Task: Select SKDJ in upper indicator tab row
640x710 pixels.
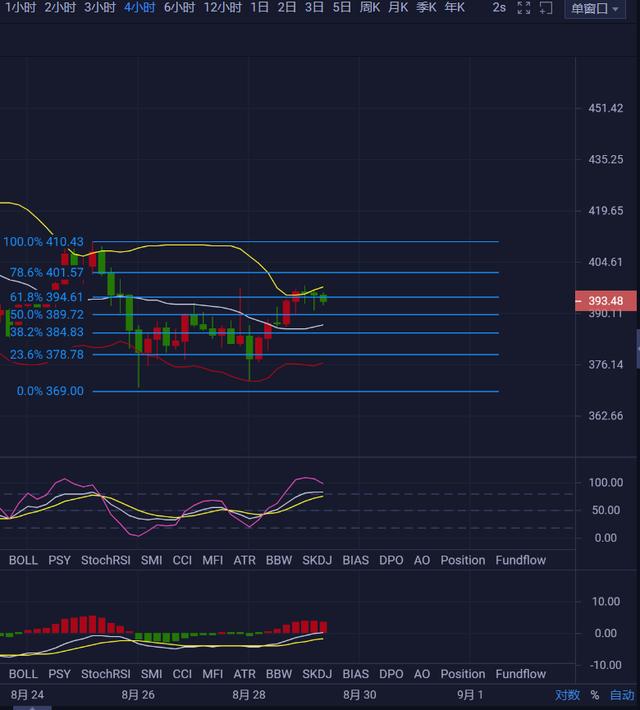Action: tap(317, 560)
